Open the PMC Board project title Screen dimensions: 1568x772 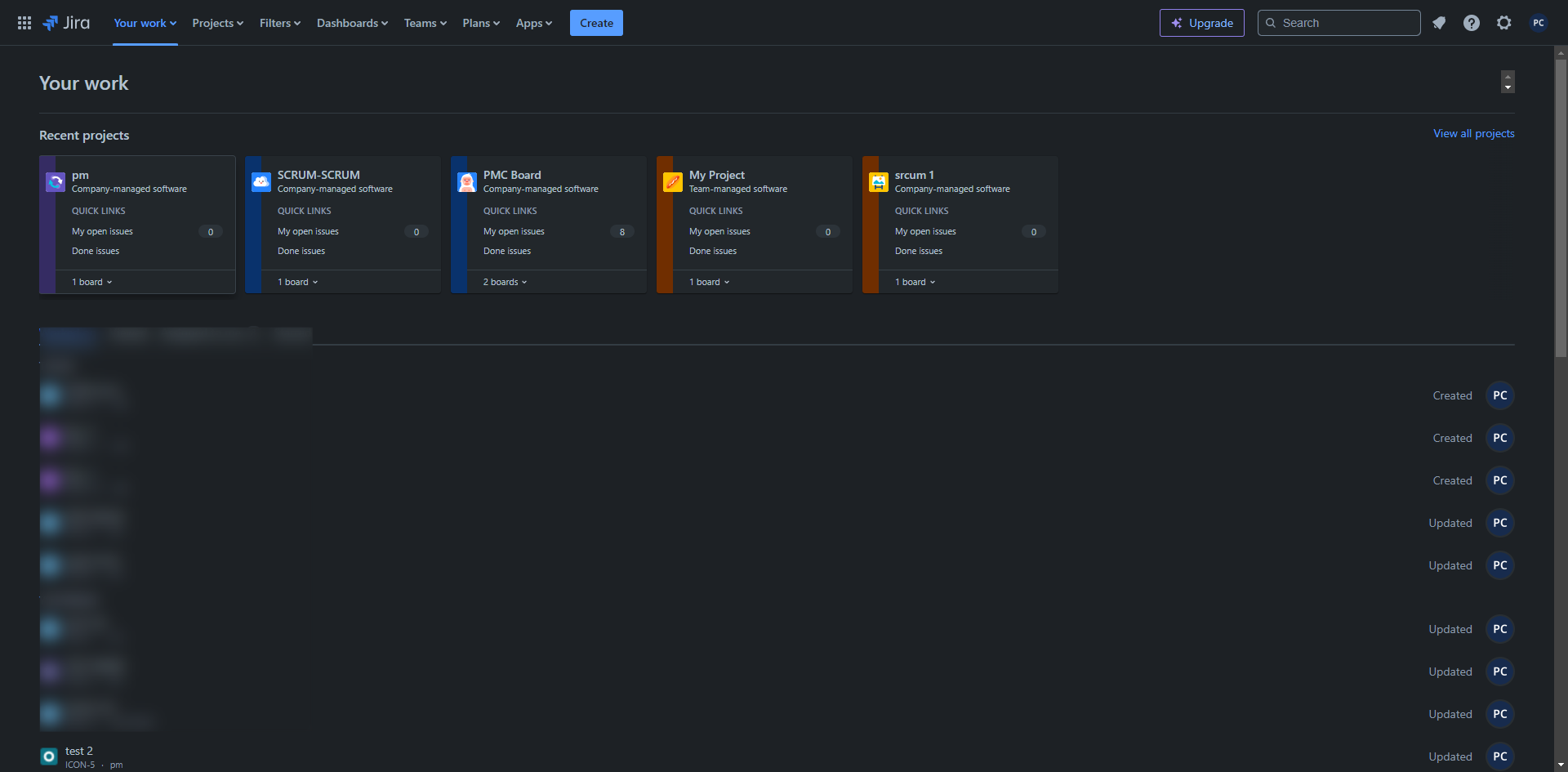[x=512, y=175]
